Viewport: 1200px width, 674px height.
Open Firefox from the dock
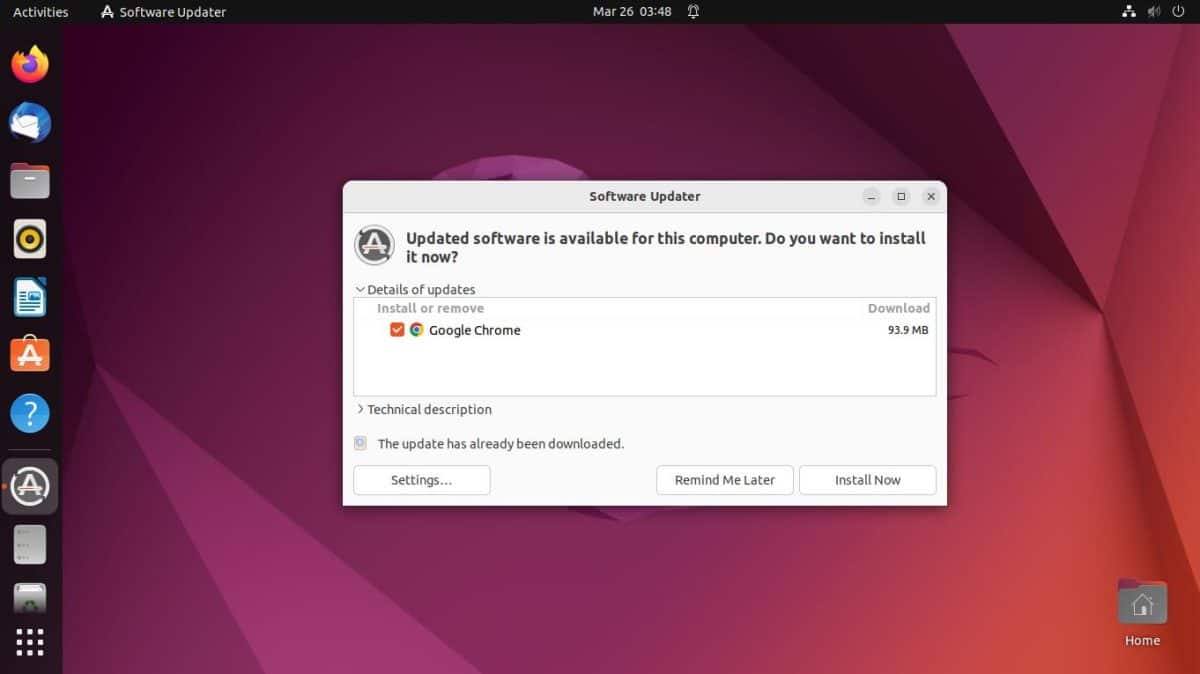point(30,65)
